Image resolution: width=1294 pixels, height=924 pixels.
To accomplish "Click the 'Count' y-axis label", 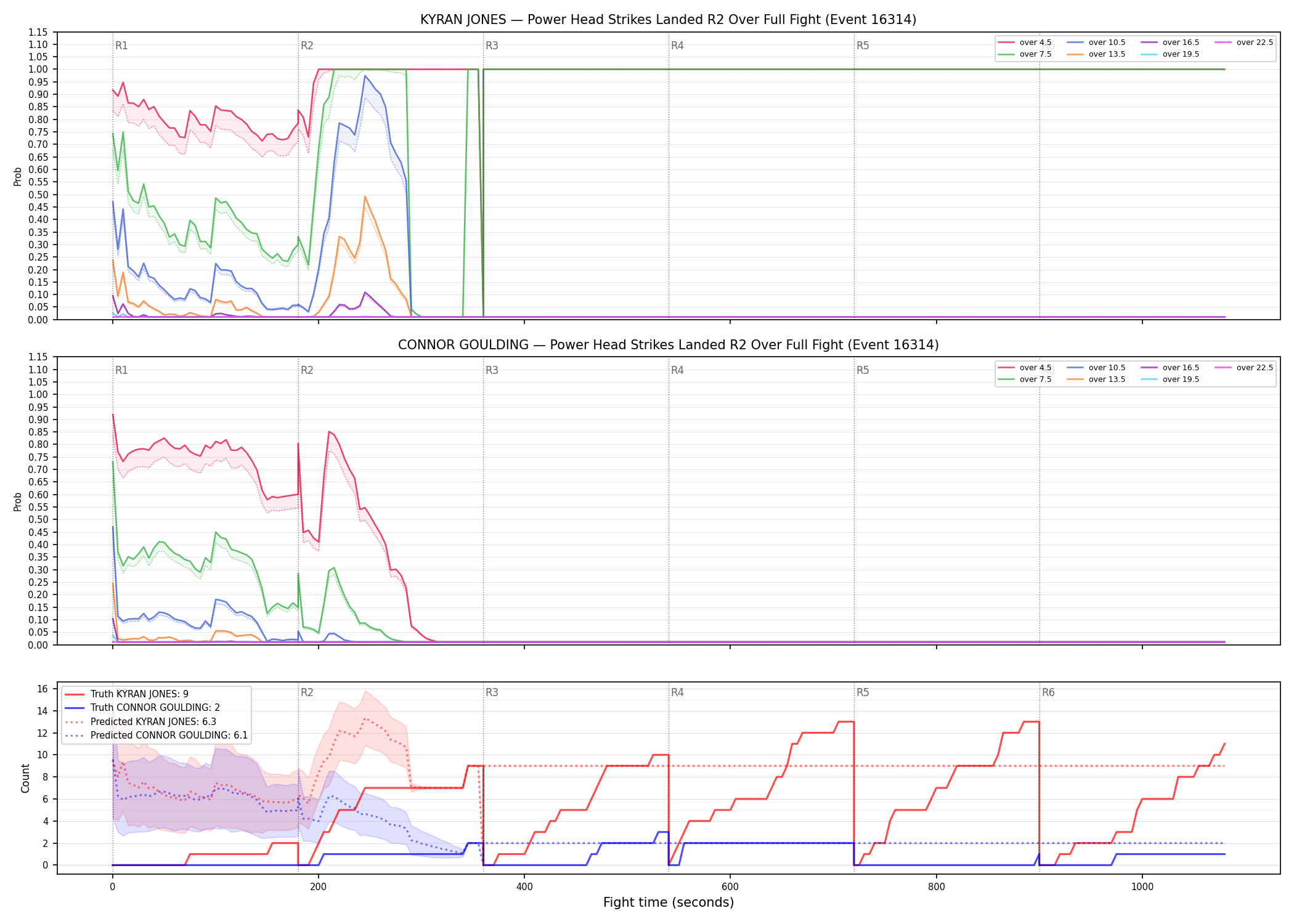I will coord(25,778).
